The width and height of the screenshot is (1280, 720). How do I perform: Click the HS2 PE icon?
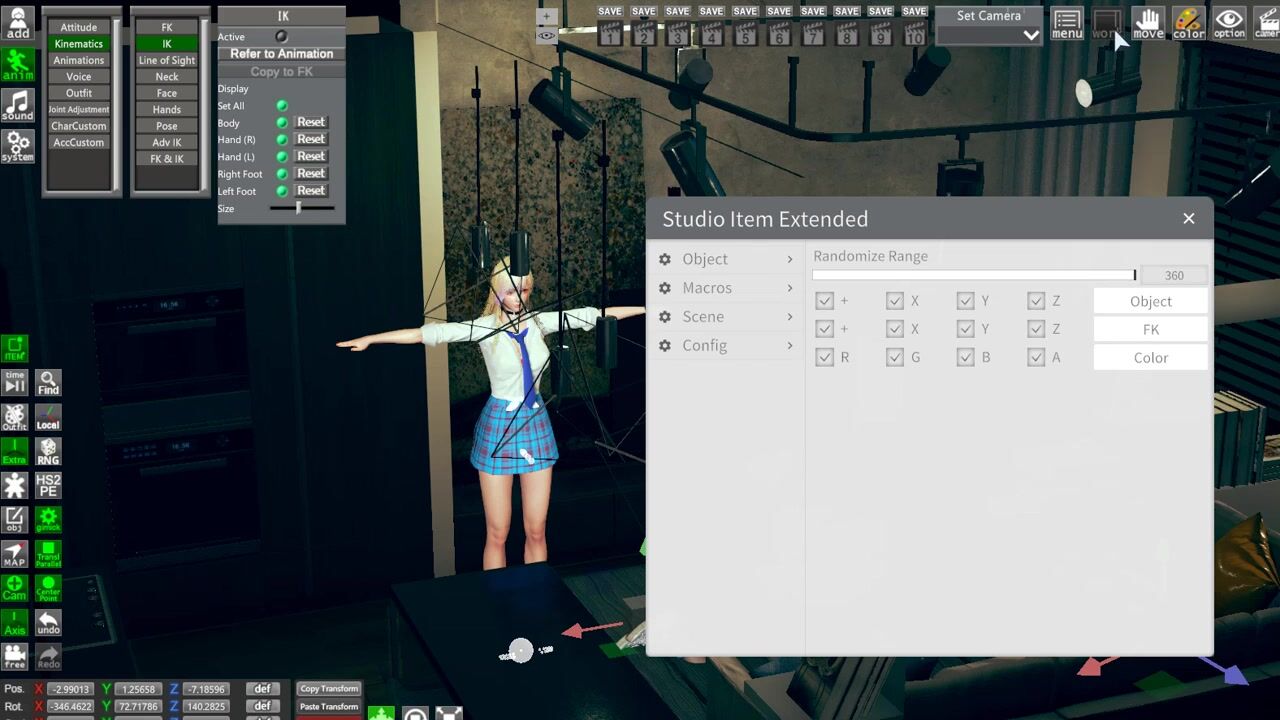48,486
